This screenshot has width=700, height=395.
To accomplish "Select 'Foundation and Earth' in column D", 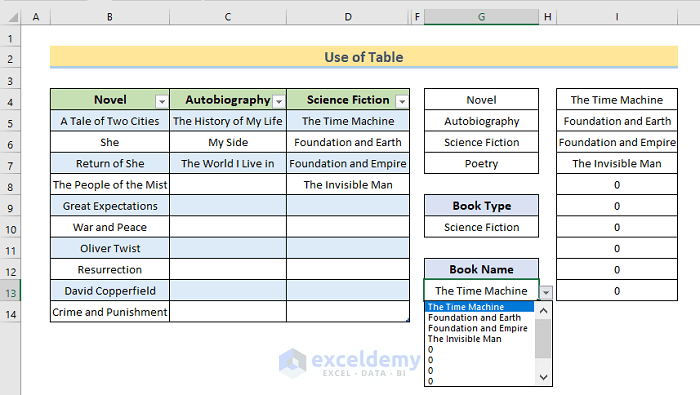I will [348, 142].
